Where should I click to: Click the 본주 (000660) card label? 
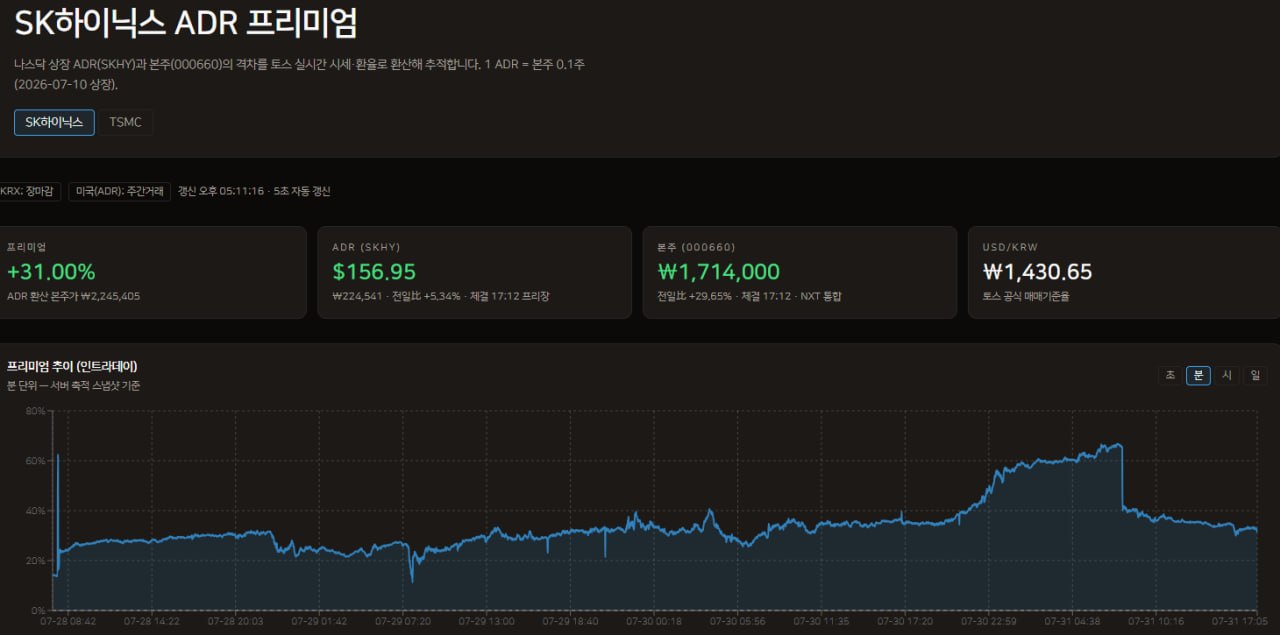click(x=696, y=247)
